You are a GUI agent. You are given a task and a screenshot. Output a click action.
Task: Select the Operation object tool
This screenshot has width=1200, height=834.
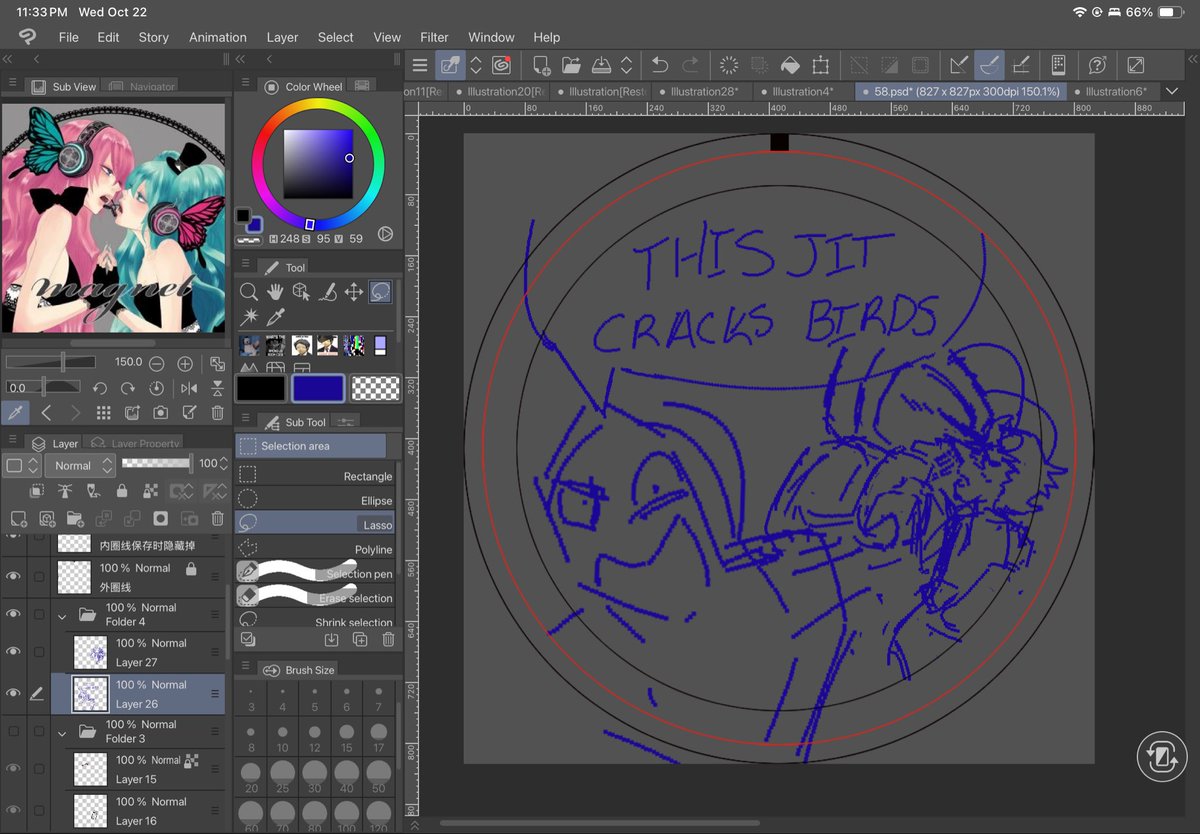click(x=301, y=292)
